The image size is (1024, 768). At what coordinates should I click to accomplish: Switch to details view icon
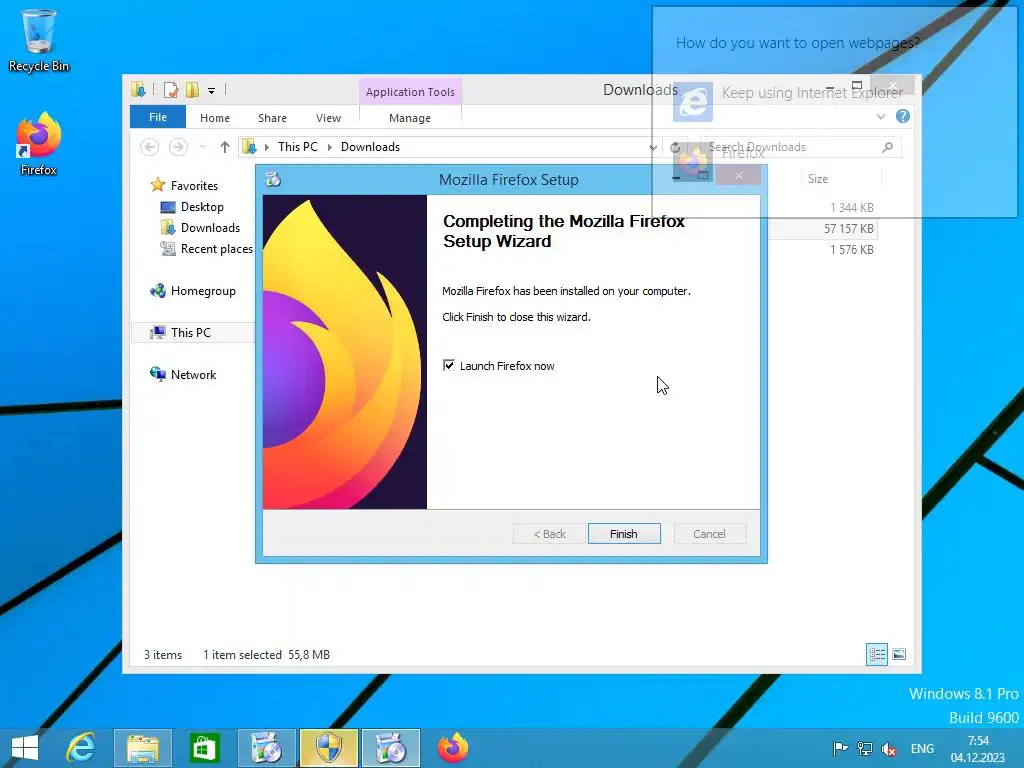(876, 654)
